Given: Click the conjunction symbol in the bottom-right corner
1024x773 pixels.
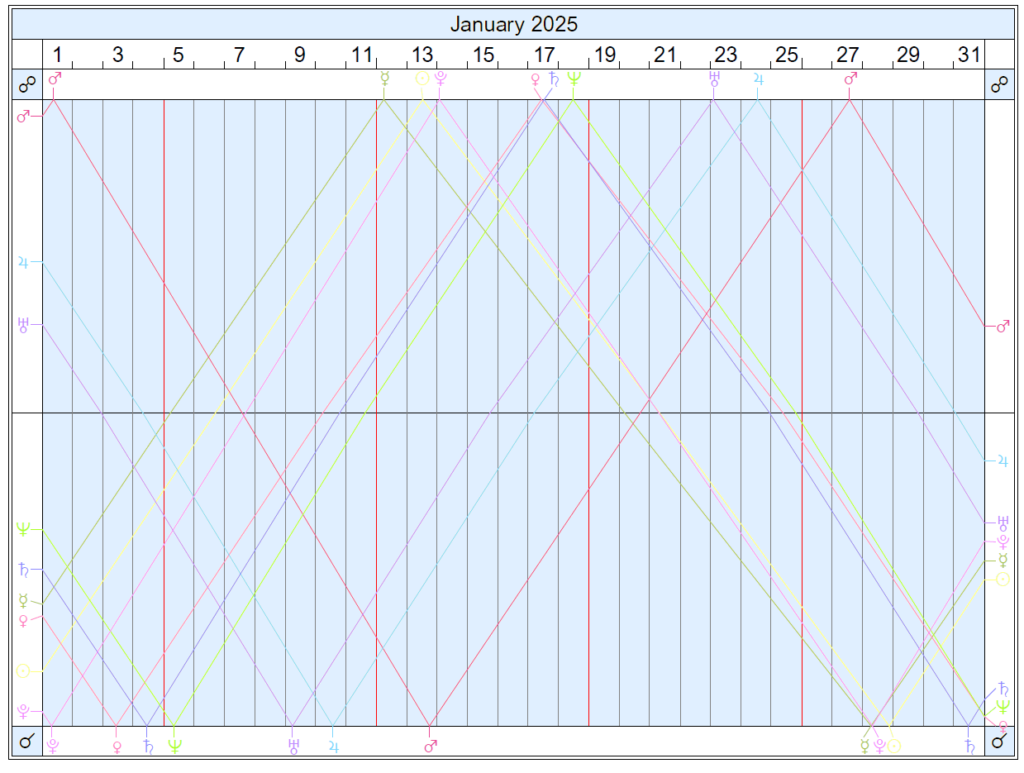Looking at the screenshot, I should (x=998, y=741).
